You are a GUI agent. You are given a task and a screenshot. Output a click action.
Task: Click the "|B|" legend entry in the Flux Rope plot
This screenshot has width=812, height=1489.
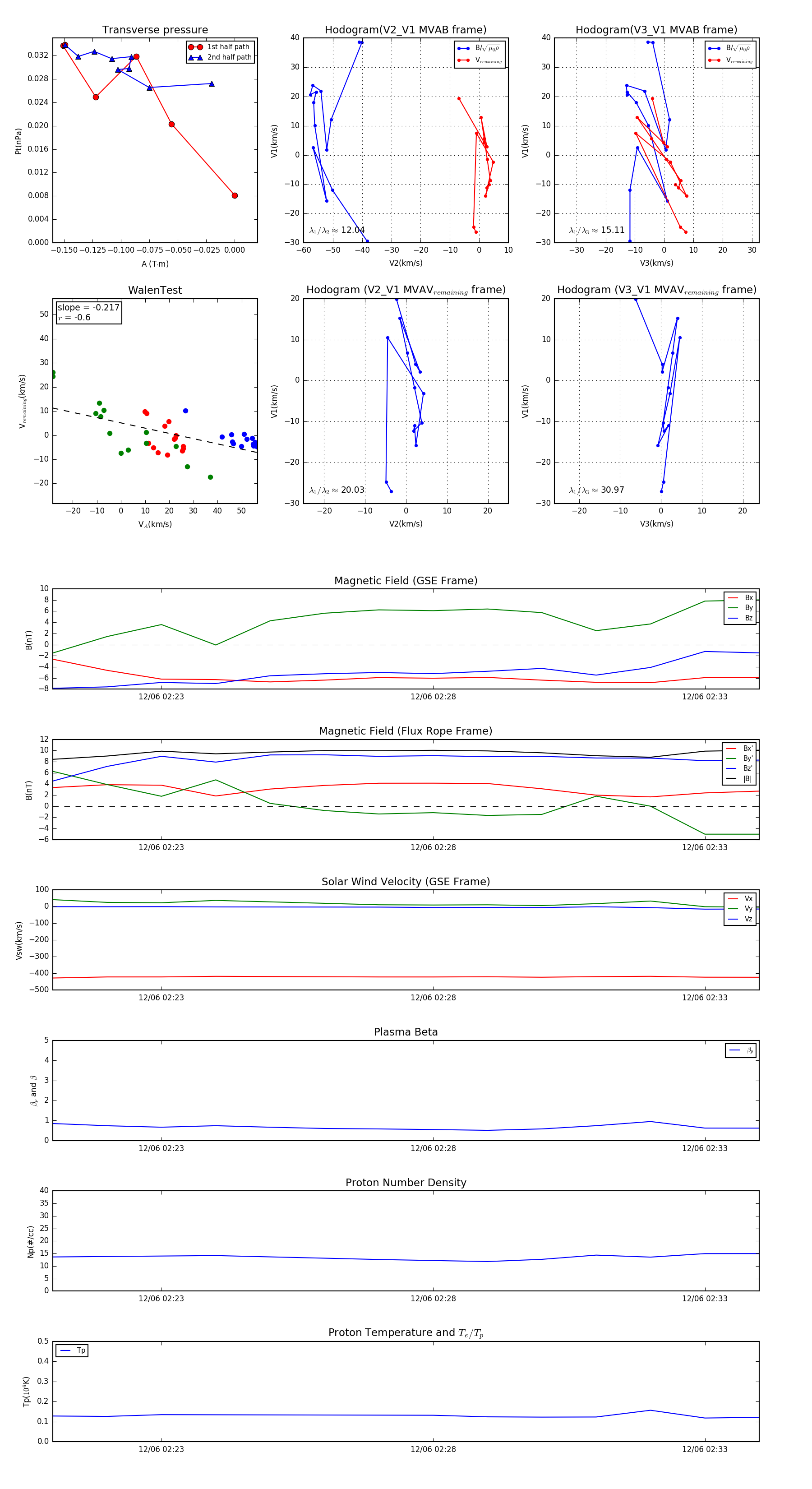coord(739,779)
